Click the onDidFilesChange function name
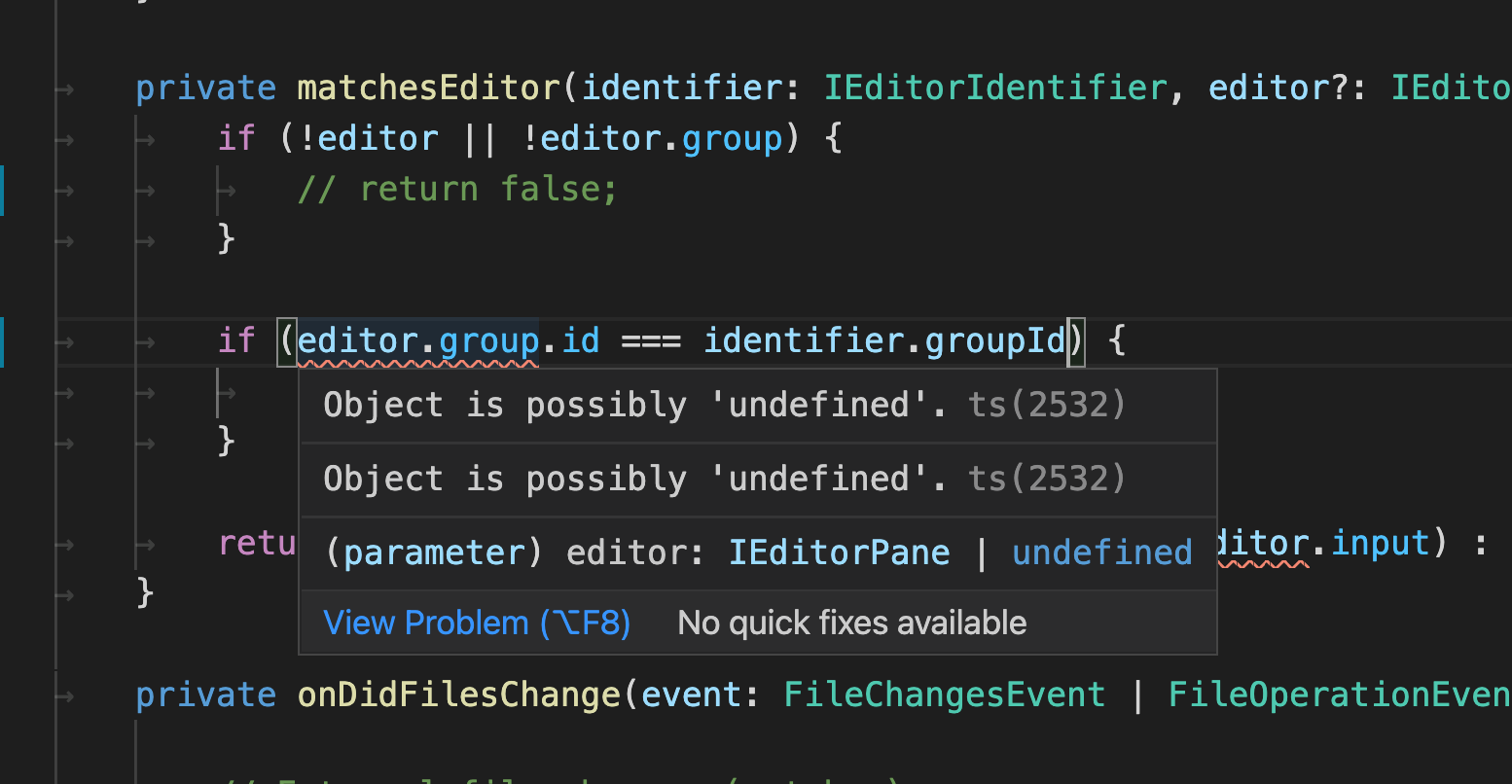The image size is (1512, 784). [x=457, y=694]
